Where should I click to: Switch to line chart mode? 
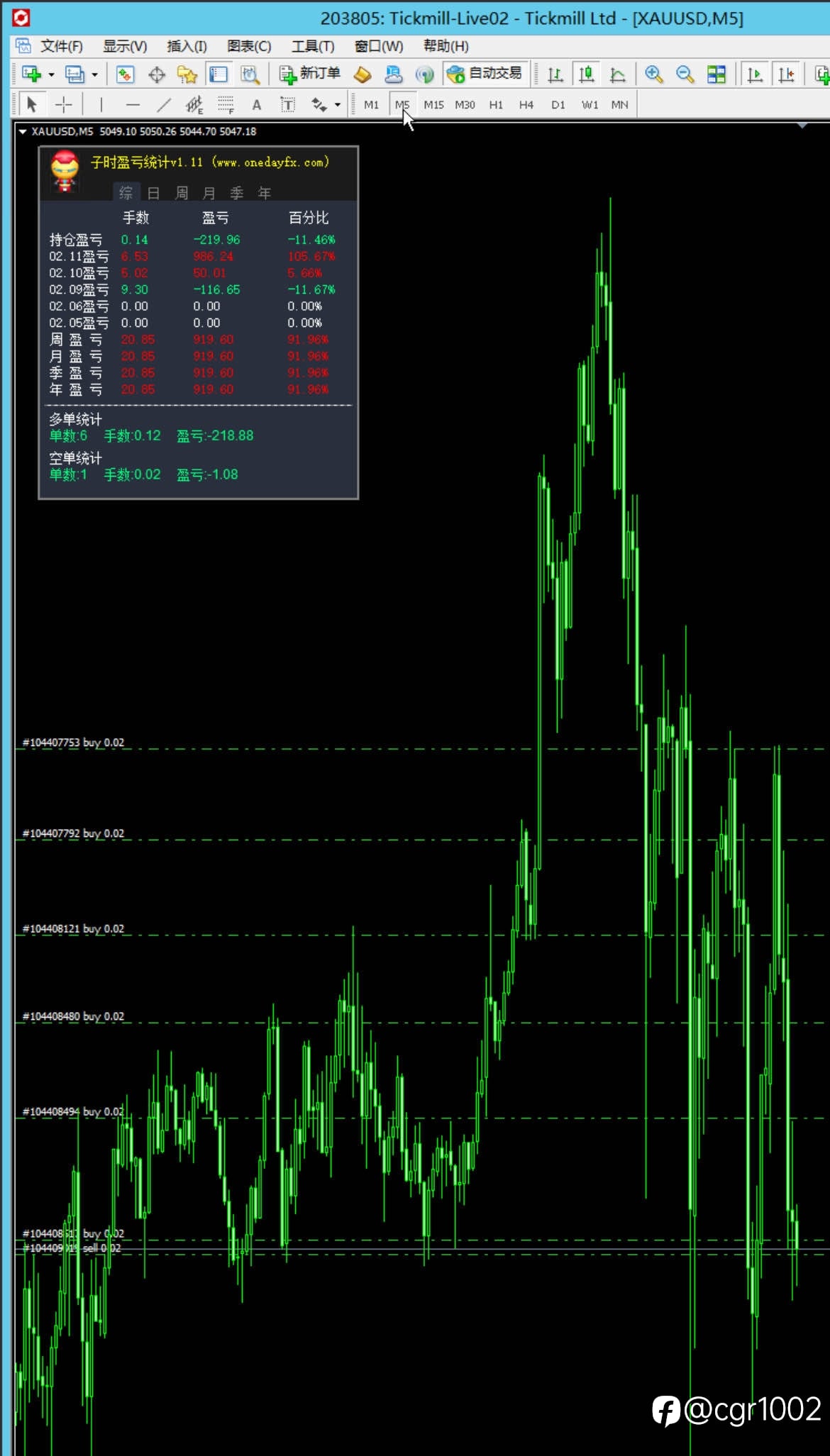(x=617, y=74)
